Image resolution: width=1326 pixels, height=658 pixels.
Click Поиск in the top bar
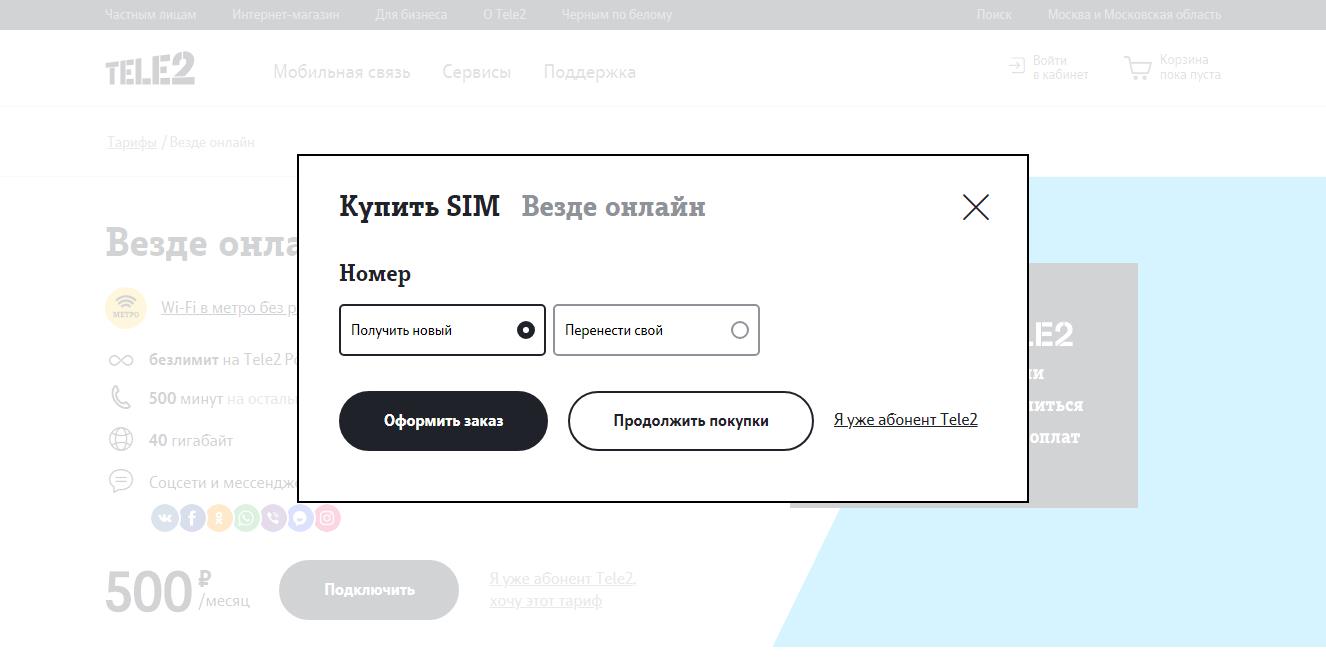click(x=994, y=15)
